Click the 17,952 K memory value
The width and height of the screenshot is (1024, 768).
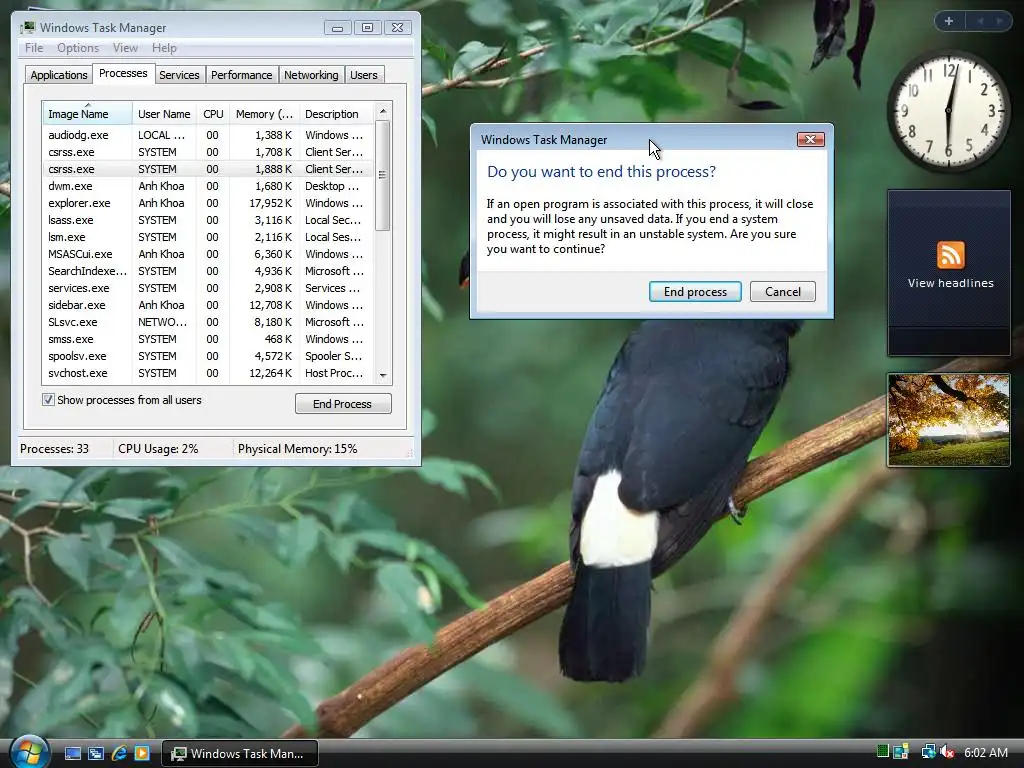click(270, 203)
